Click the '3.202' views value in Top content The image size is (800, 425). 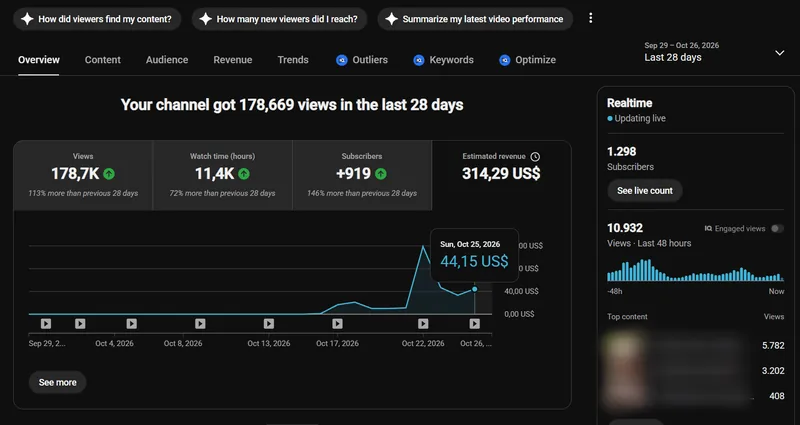[773, 371]
